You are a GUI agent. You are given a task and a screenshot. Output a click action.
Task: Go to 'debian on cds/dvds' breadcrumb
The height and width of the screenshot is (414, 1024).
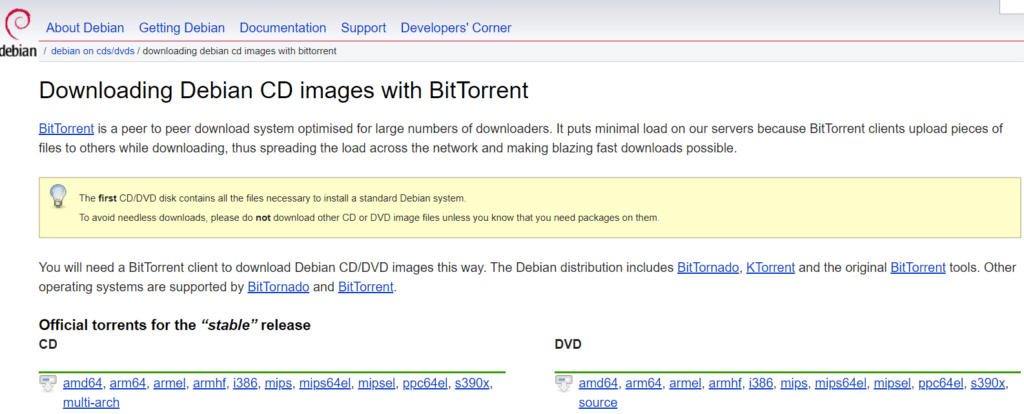coord(93,51)
